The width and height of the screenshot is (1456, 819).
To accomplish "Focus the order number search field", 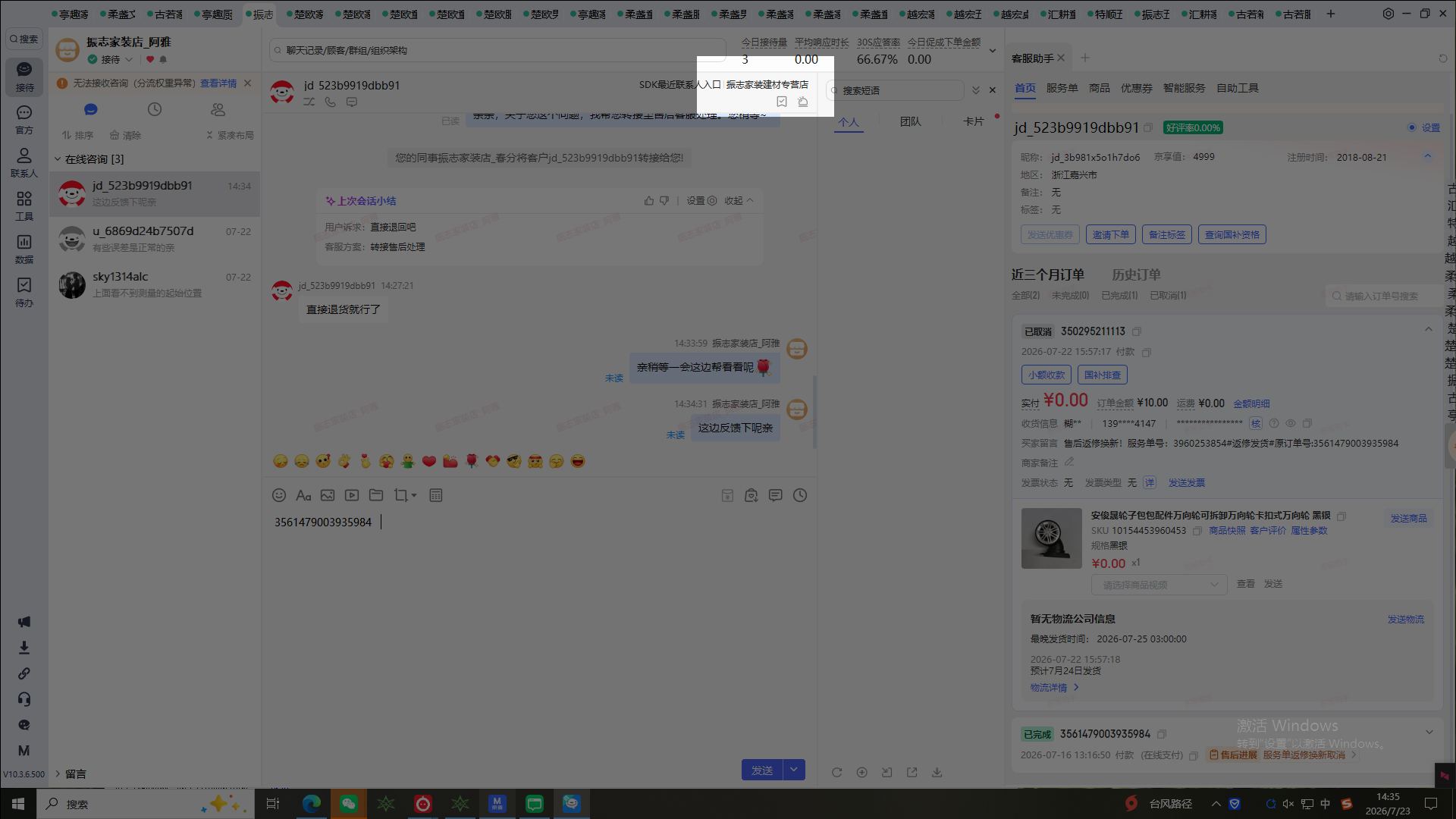I will (1383, 296).
